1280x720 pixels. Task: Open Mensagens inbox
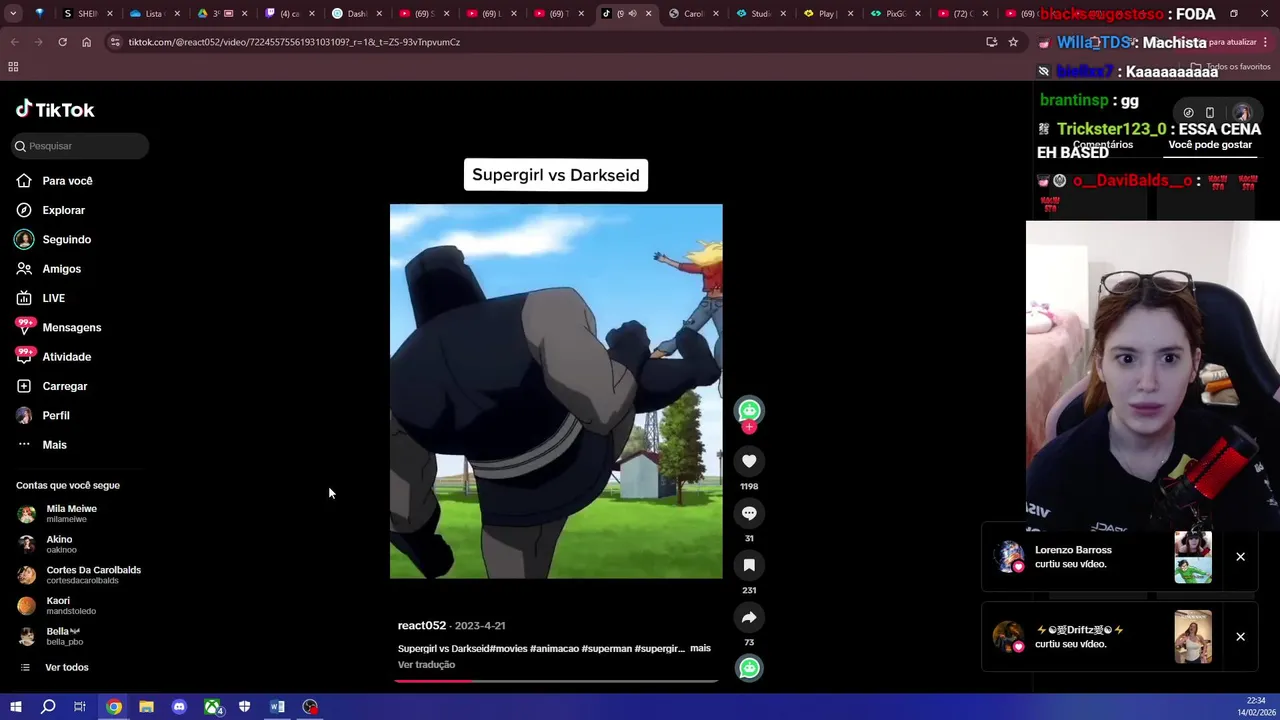[x=58, y=327]
